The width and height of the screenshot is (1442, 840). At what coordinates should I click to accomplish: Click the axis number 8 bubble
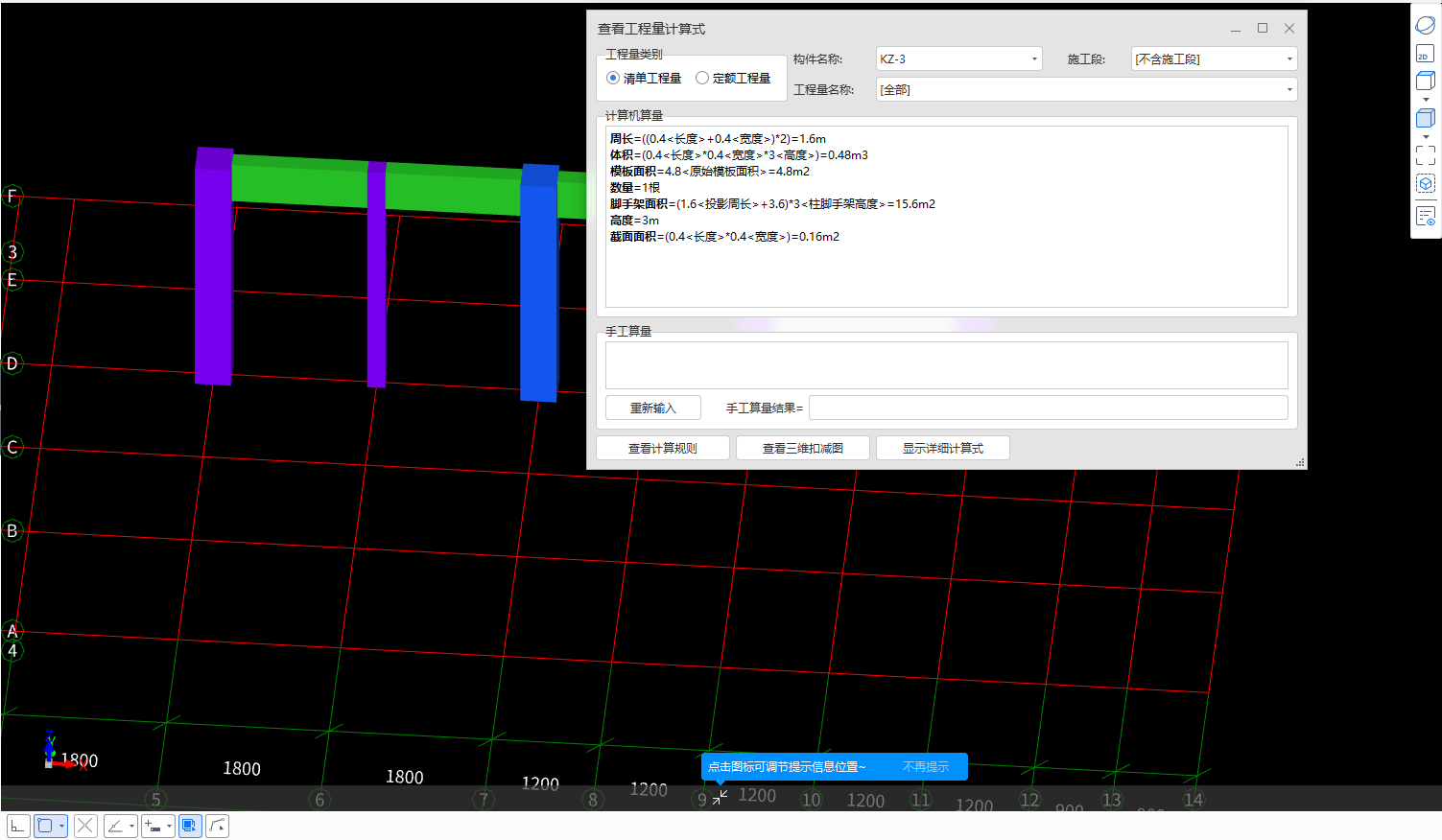[593, 799]
